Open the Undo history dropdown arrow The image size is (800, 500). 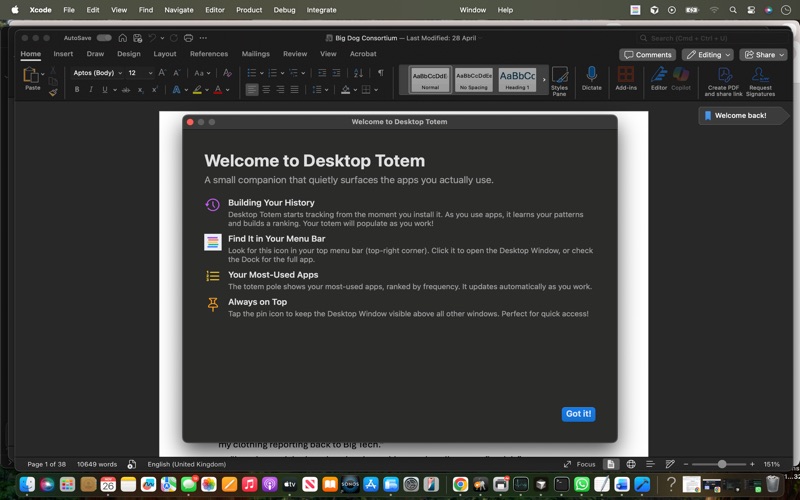coord(162,38)
